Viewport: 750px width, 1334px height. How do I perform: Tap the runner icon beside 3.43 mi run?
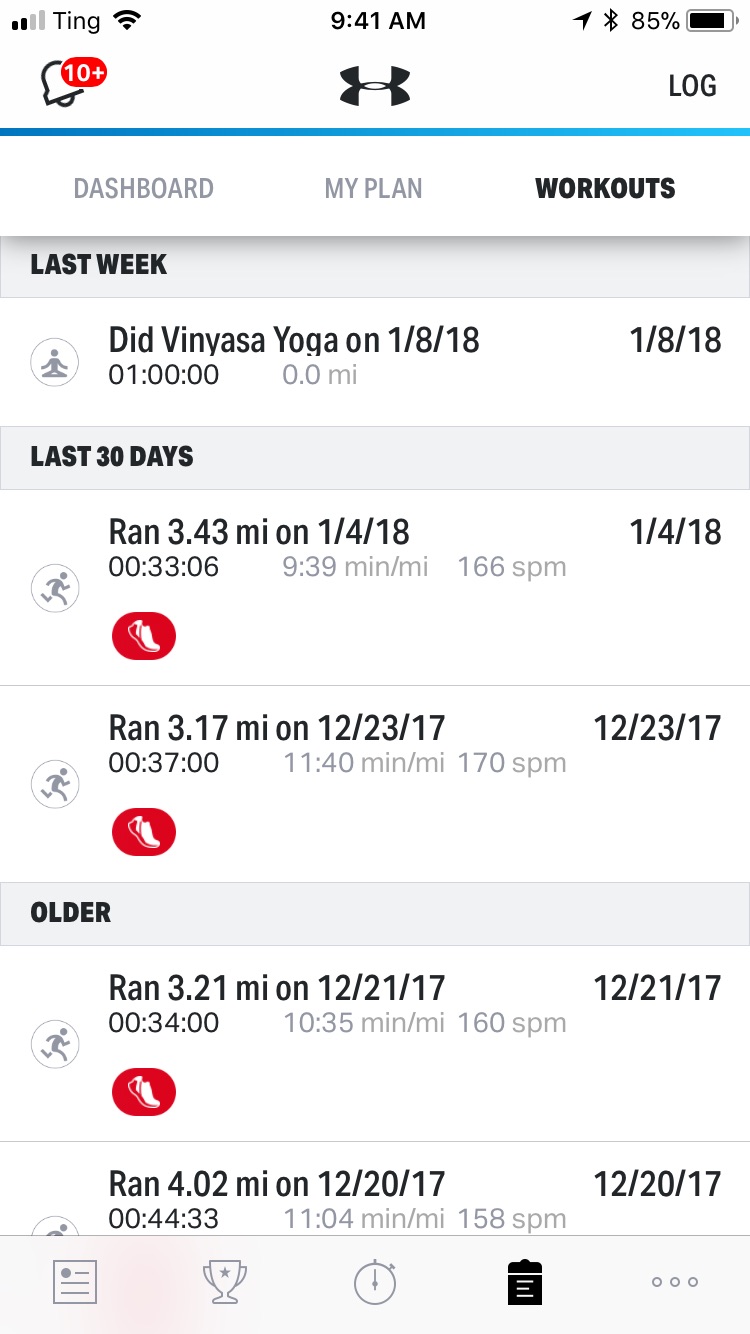55,588
